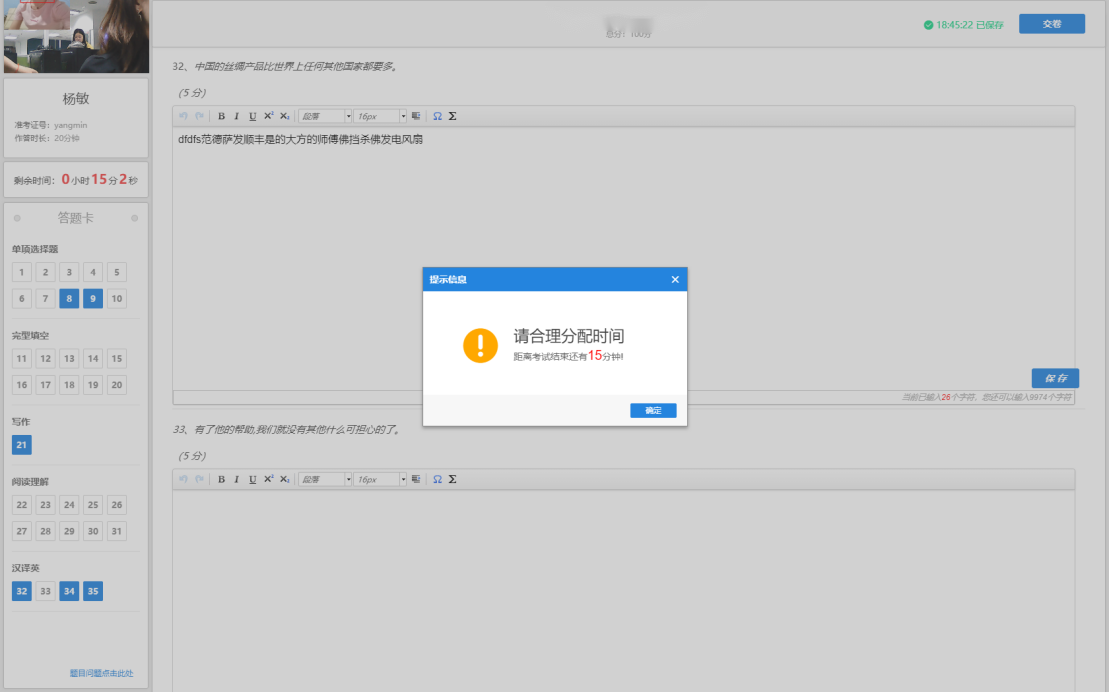Insert special character Ω in question 32 editor

pos(437,116)
